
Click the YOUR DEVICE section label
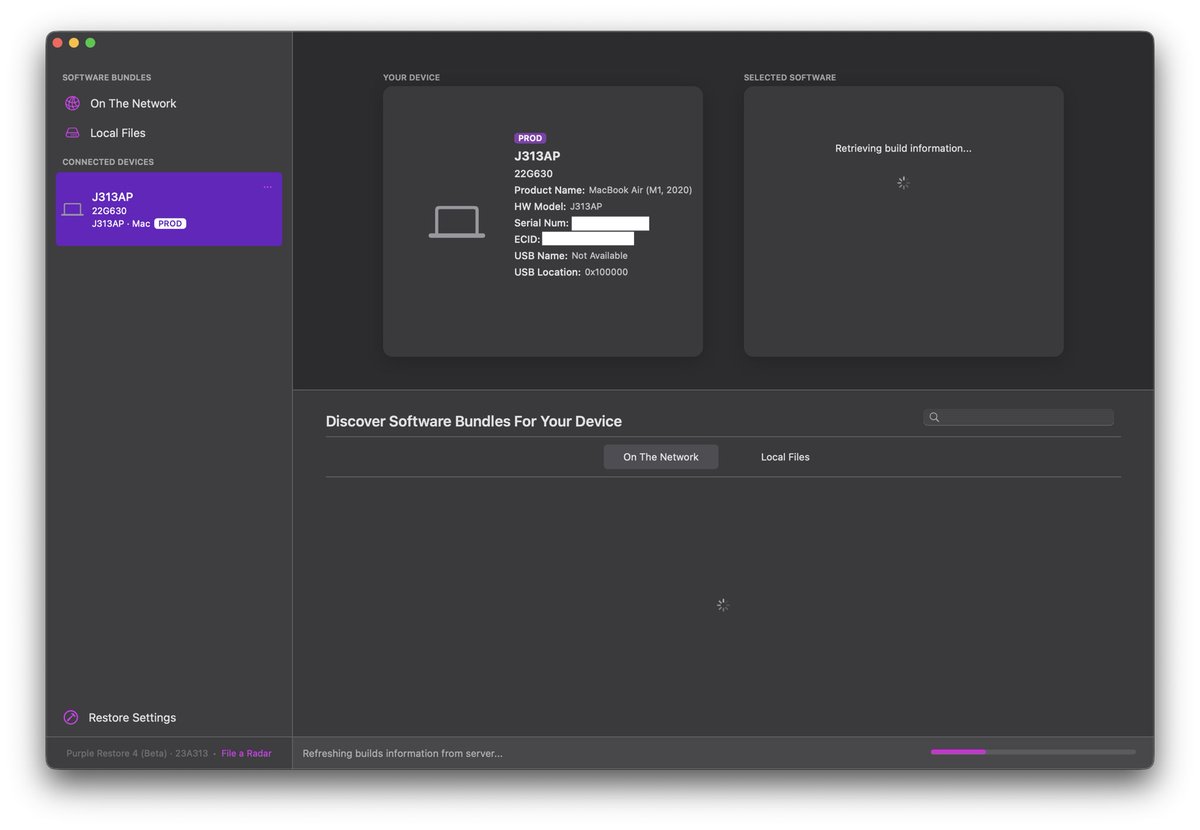point(411,77)
